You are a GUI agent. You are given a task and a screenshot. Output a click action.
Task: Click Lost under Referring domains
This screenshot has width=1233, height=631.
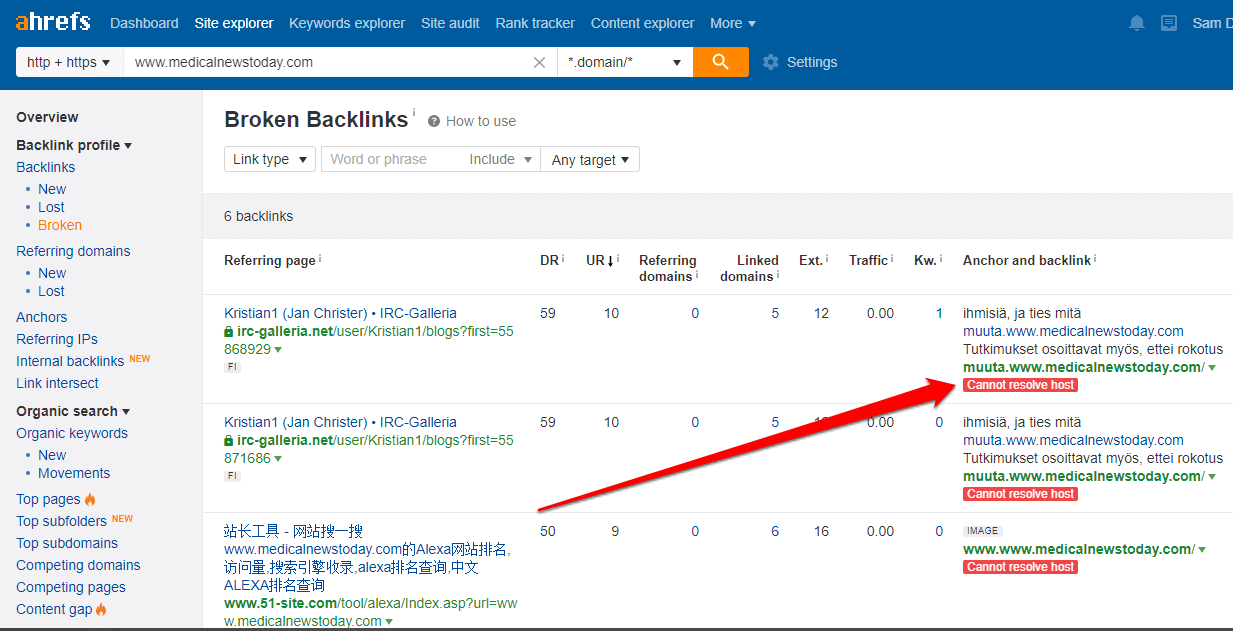coord(51,291)
